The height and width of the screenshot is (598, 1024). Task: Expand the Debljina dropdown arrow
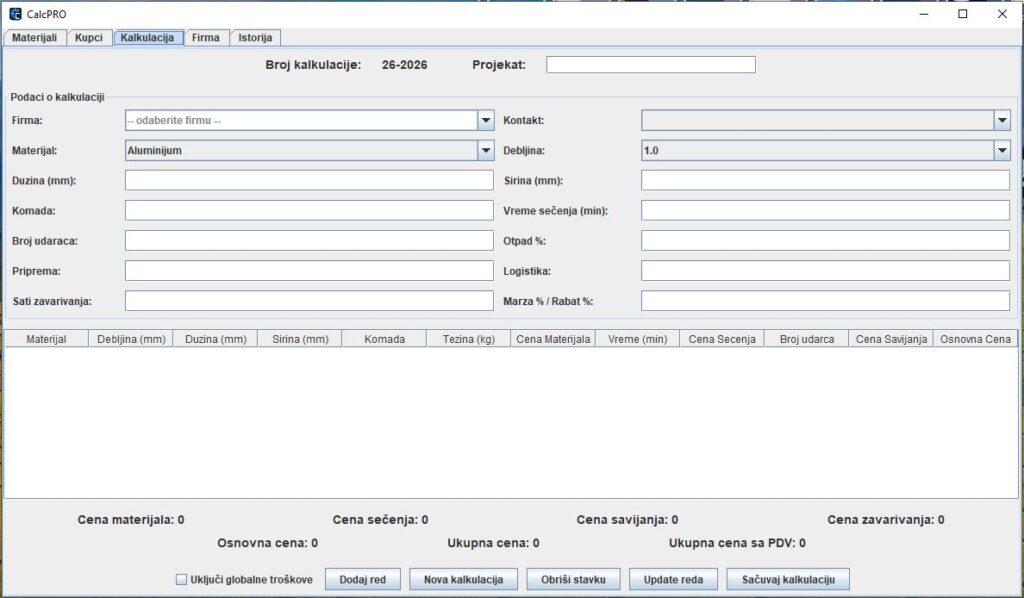click(x=1002, y=150)
